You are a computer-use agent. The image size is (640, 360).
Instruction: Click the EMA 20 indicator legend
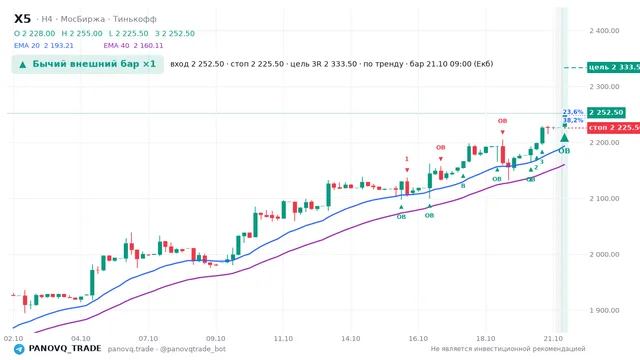point(44,46)
